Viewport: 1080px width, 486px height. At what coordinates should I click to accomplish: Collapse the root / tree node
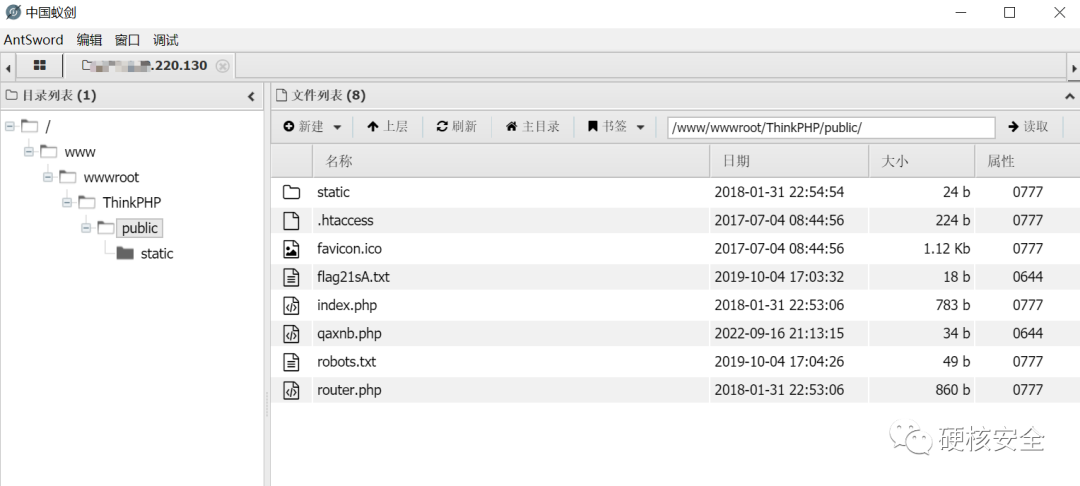point(10,126)
